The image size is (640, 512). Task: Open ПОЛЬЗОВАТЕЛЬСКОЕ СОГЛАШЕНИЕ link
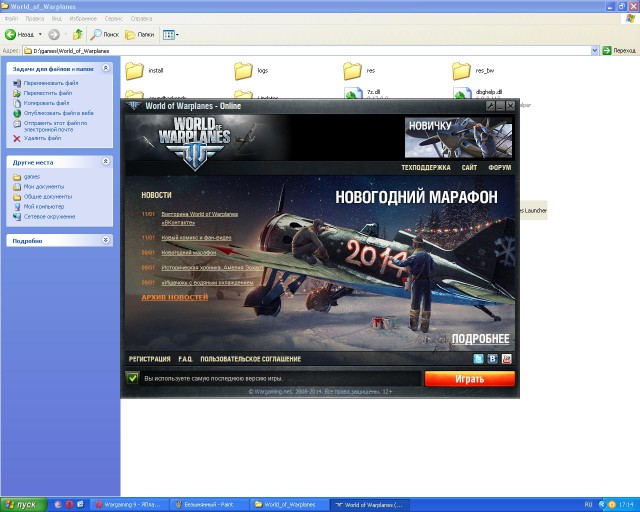click(251, 359)
